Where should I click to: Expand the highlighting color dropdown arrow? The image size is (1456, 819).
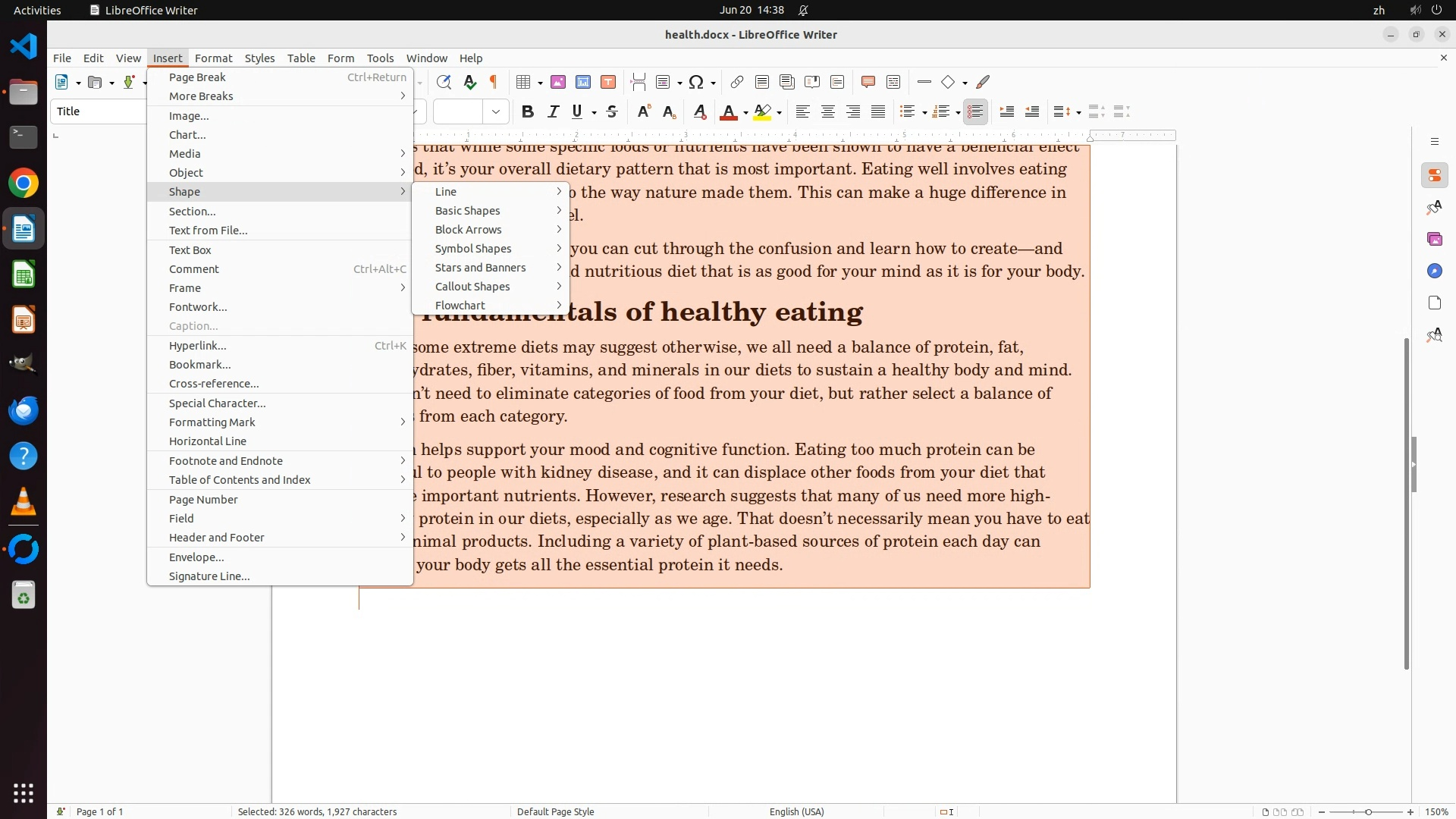pyautogui.click(x=780, y=113)
